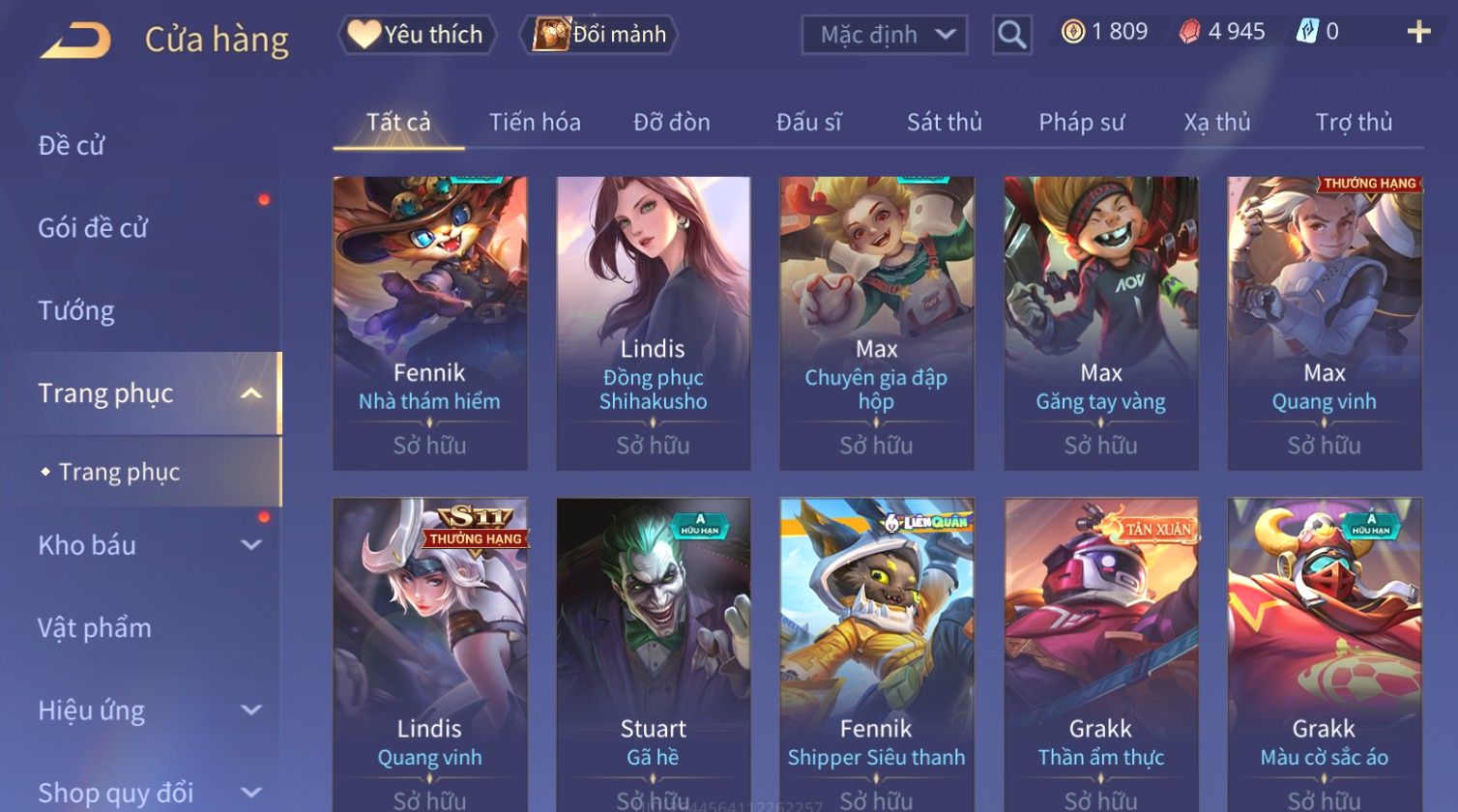Image resolution: width=1458 pixels, height=812 pixels.
Task: Open the Grakk Thần ẩm thực skin
Action: point(1100,654)
